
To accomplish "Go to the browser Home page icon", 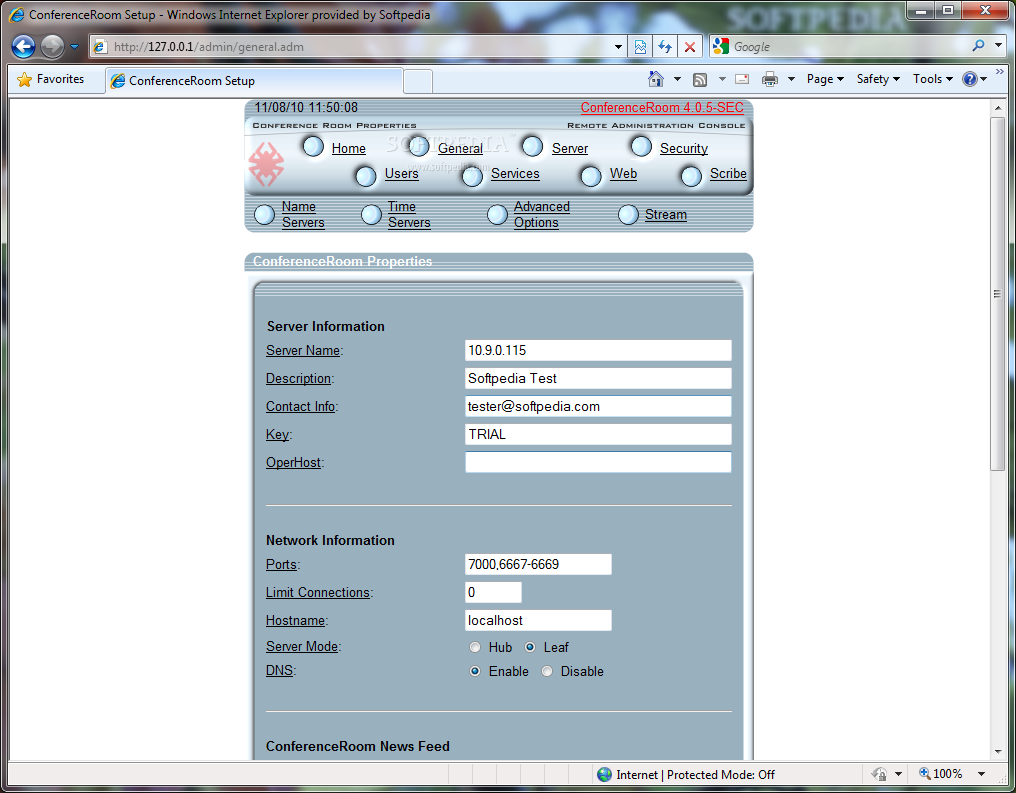I will click(656, 79).
